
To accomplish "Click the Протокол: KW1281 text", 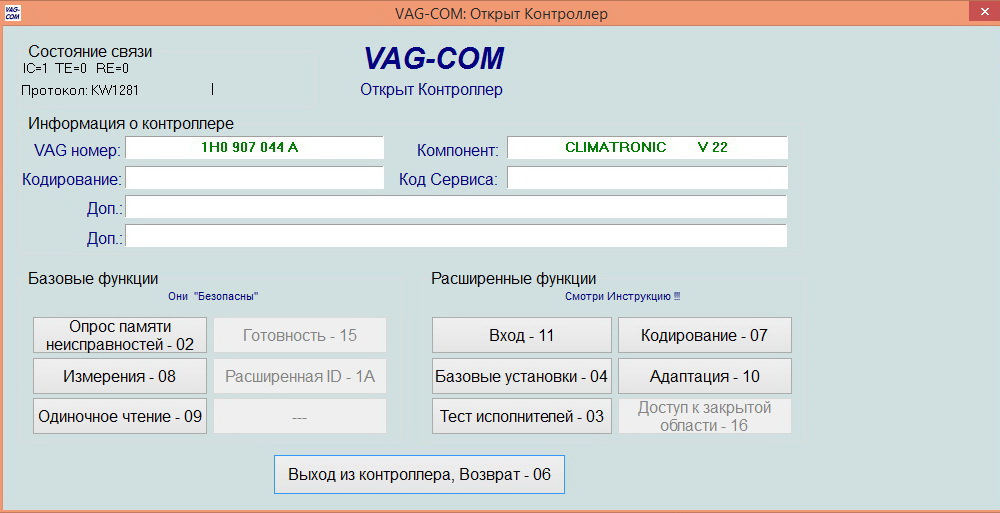I will coord(80,91).
